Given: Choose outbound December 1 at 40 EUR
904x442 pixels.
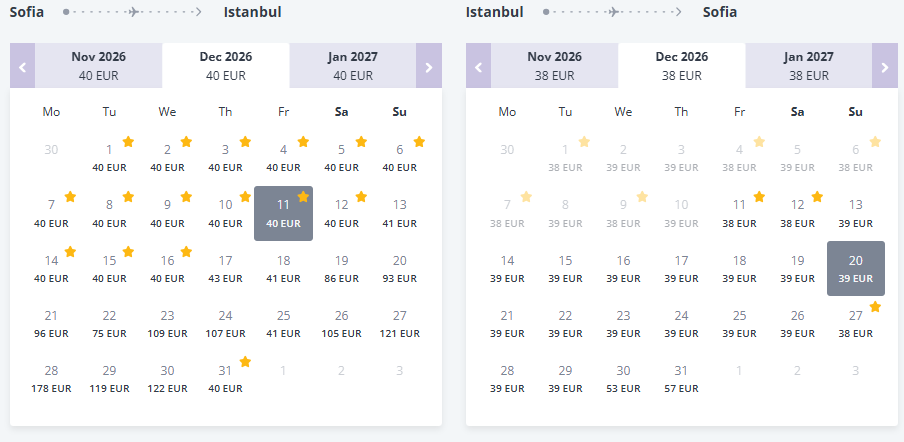Looking at the screenshot, I should pos(110,158).
